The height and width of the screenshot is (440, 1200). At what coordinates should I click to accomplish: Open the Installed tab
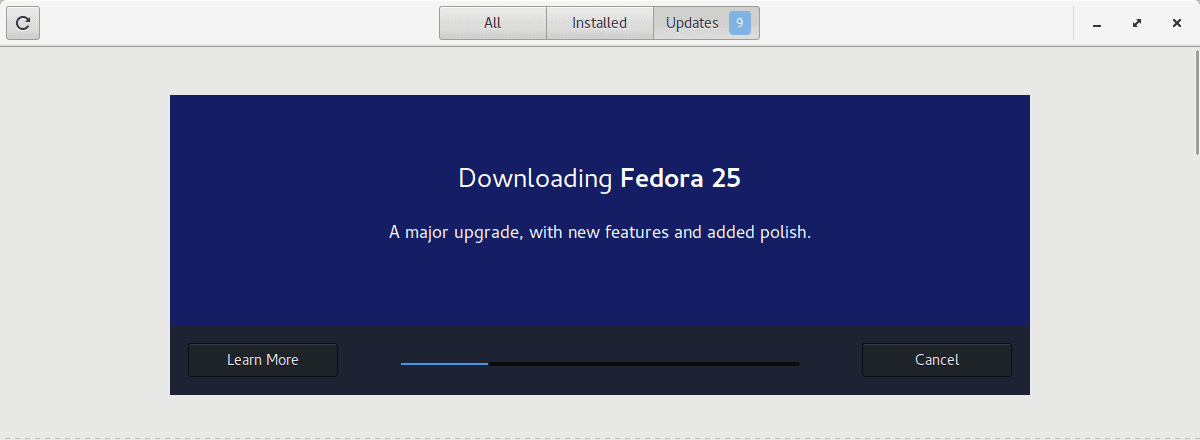click(x=600, y=23)
